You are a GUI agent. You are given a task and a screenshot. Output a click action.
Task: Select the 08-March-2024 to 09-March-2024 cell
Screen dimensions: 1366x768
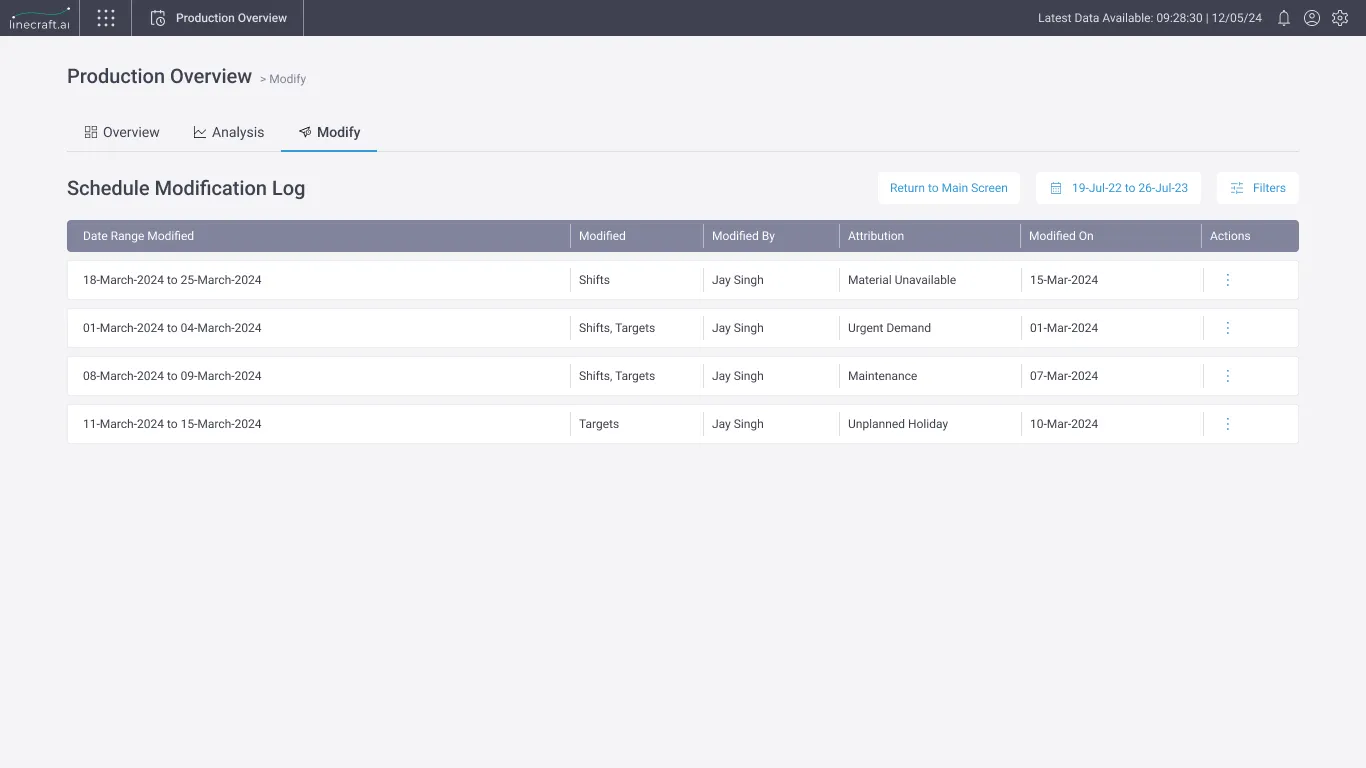(x=172, y=376)
